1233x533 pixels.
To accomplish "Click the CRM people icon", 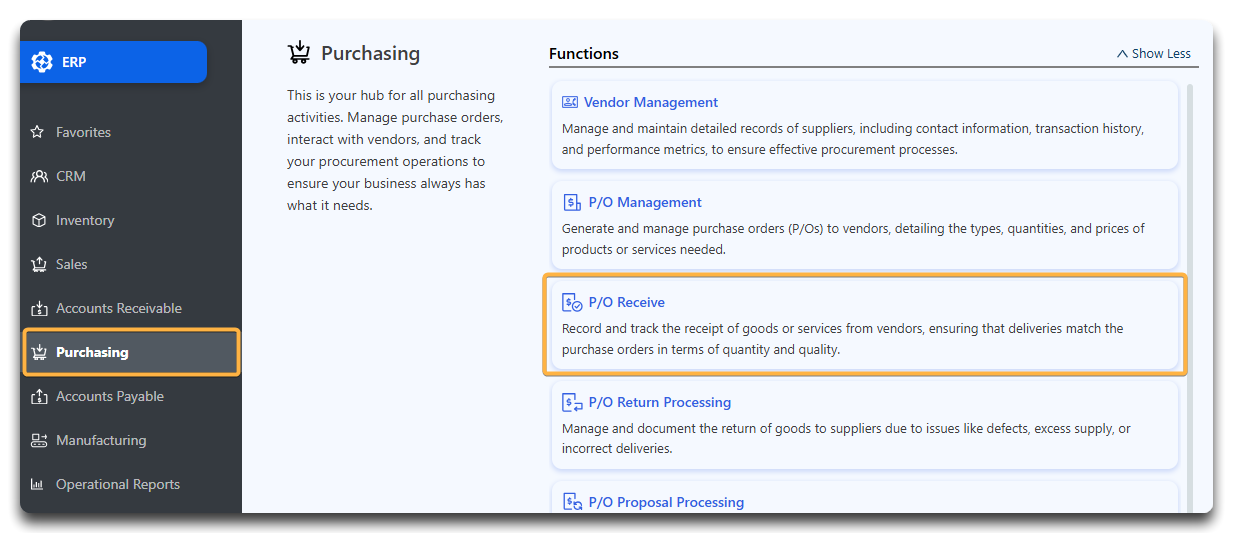I will tap(38, 176).
